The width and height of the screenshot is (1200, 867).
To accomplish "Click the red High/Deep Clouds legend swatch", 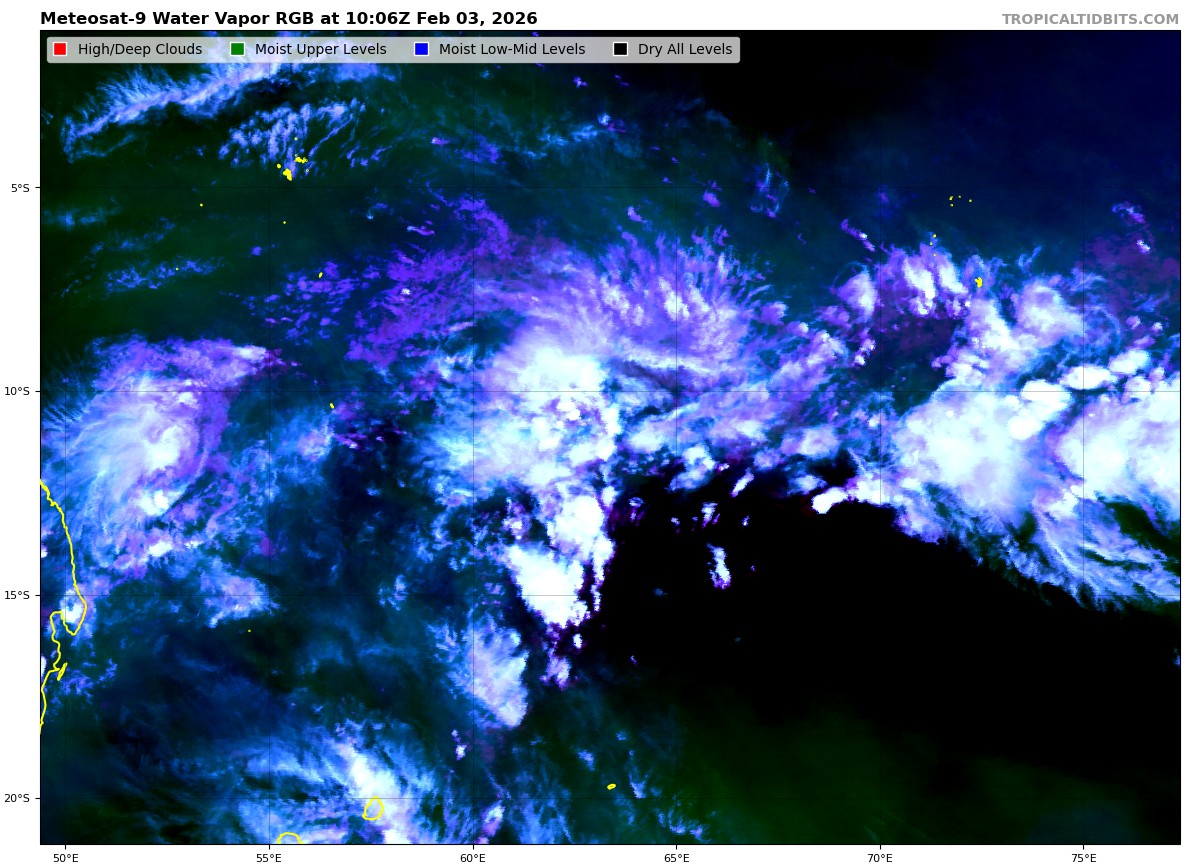I will click(x=60, y=50).
